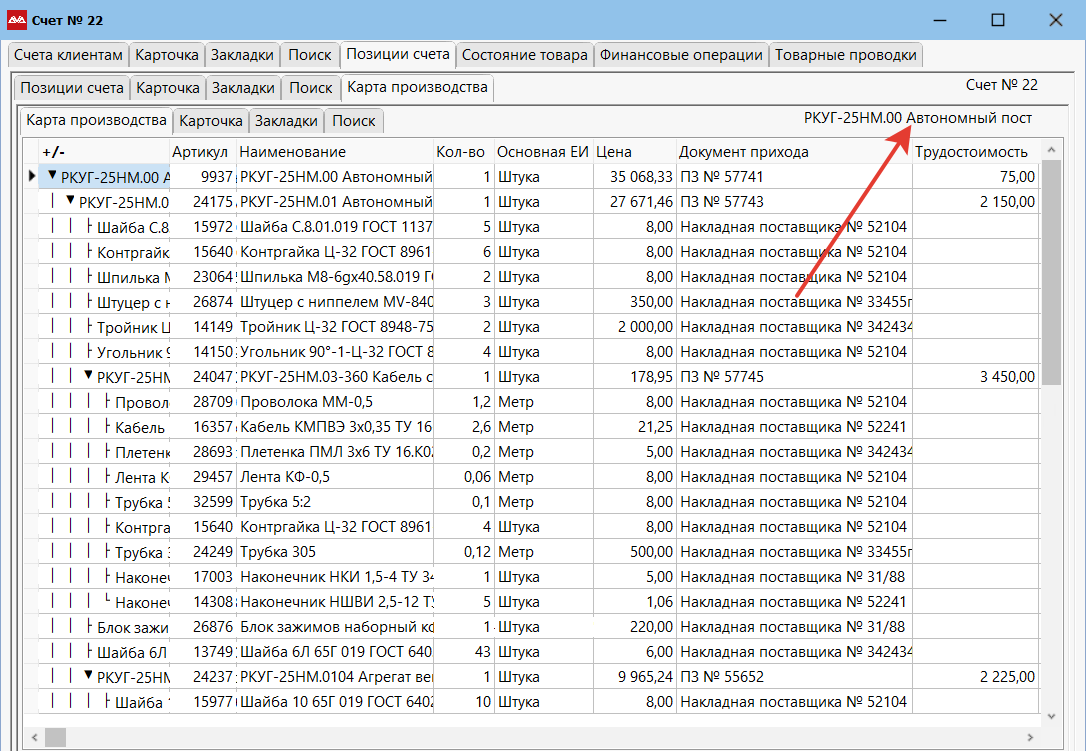
Task: Open the Счета клиентам tab
Action: (68, 55)
